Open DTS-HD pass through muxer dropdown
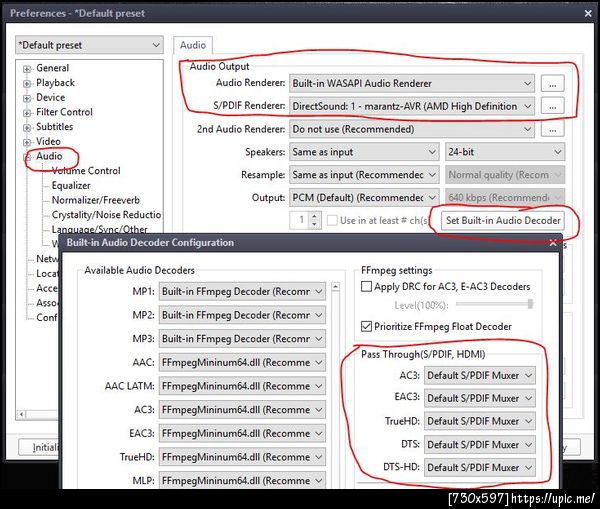Screen dimensions: 600x509 coord(480,468)
